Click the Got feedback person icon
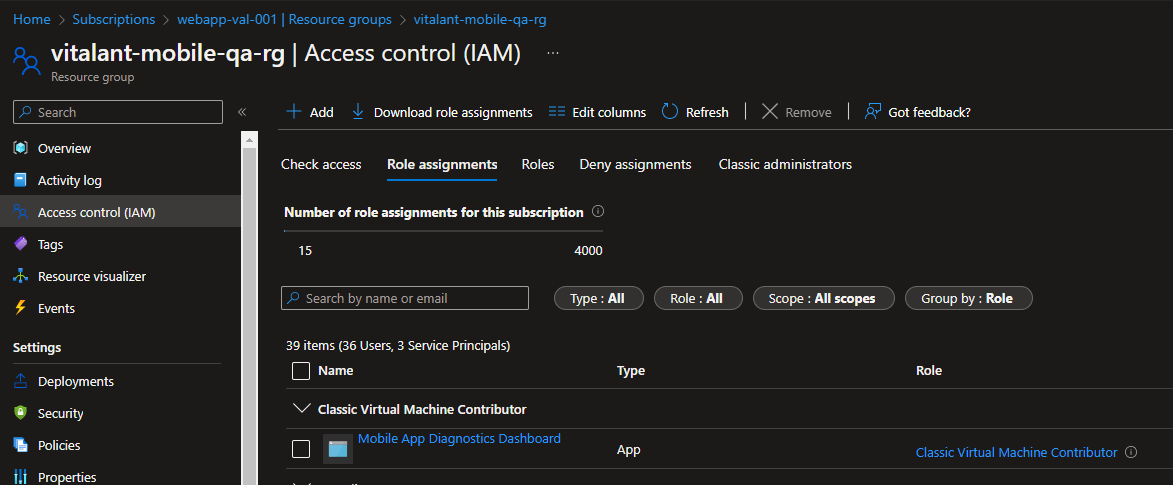This screenshot has height=485, width=1173. point(872,112)
